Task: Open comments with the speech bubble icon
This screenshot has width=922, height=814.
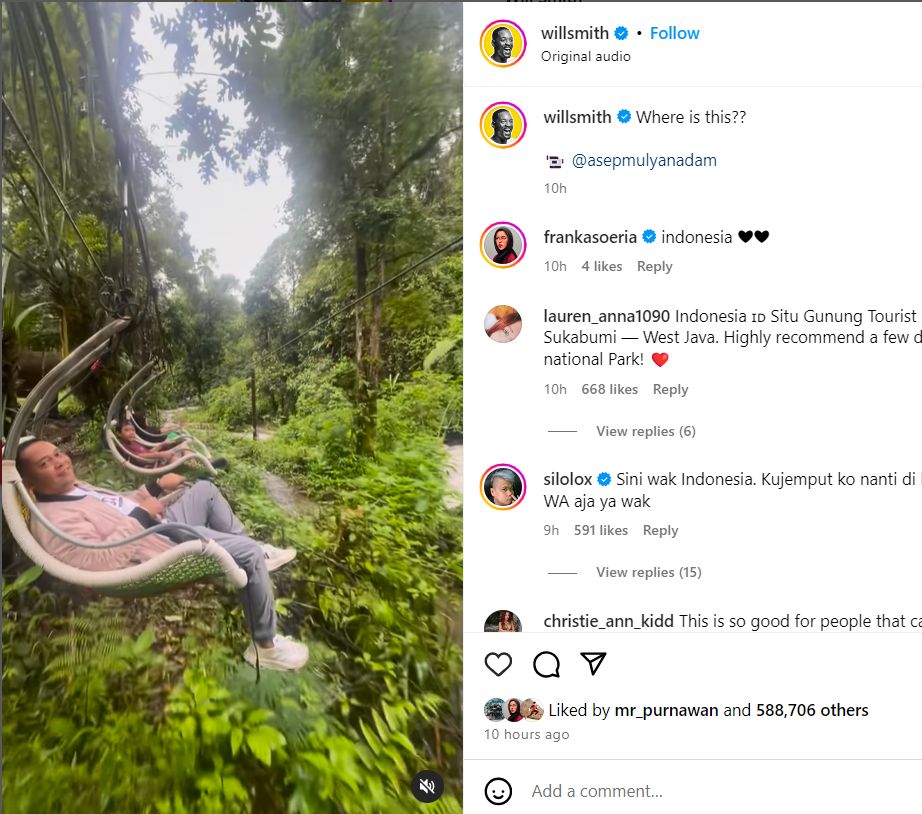Action: pos(546,664)
